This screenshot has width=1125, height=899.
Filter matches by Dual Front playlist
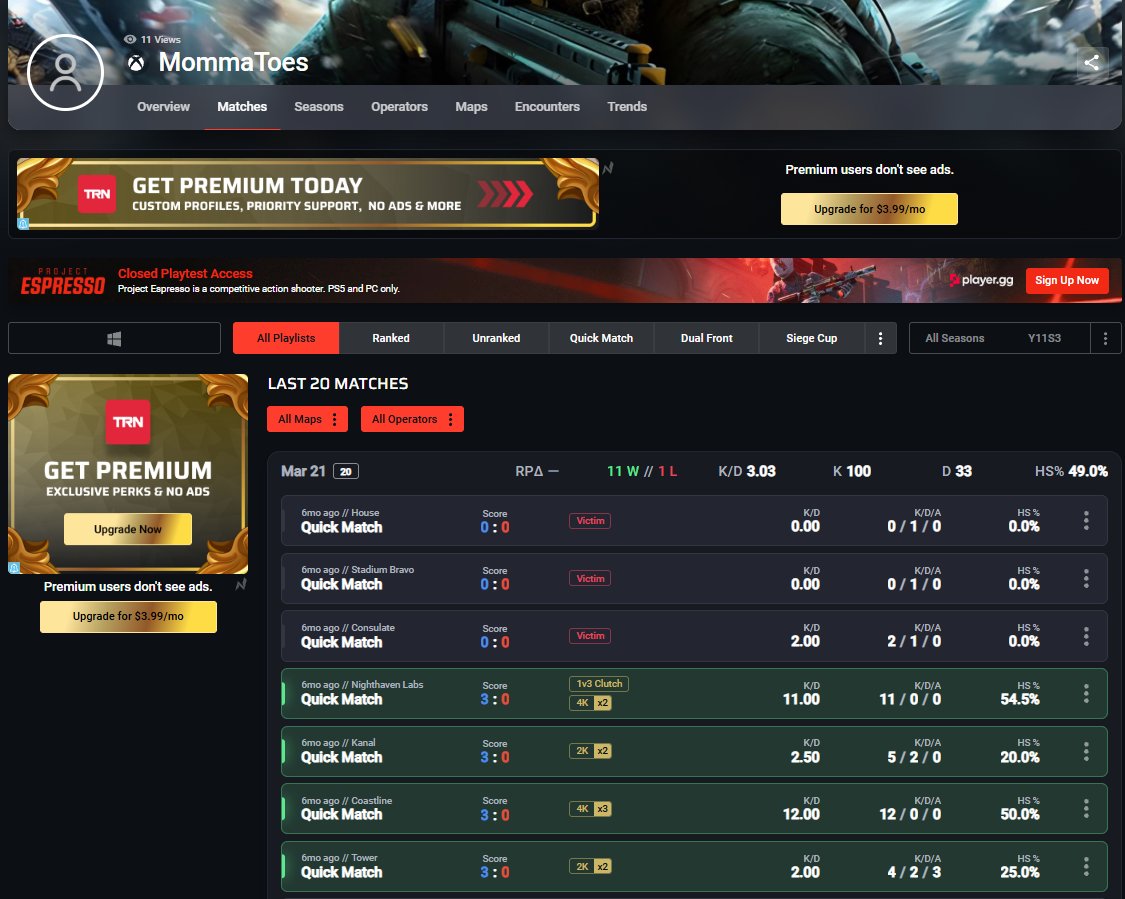coord(707,338)
